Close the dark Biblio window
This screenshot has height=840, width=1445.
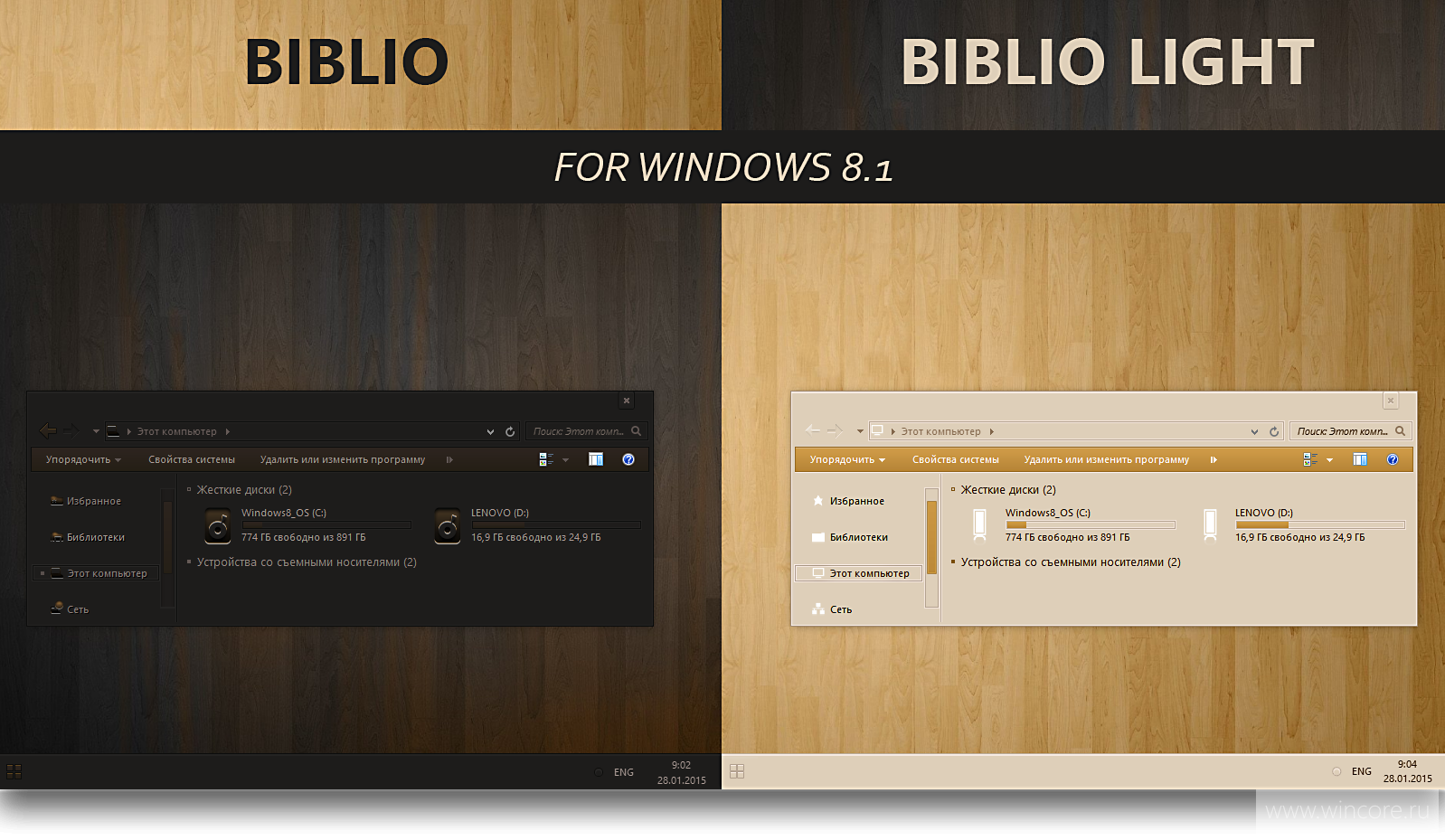pos(627,401)
